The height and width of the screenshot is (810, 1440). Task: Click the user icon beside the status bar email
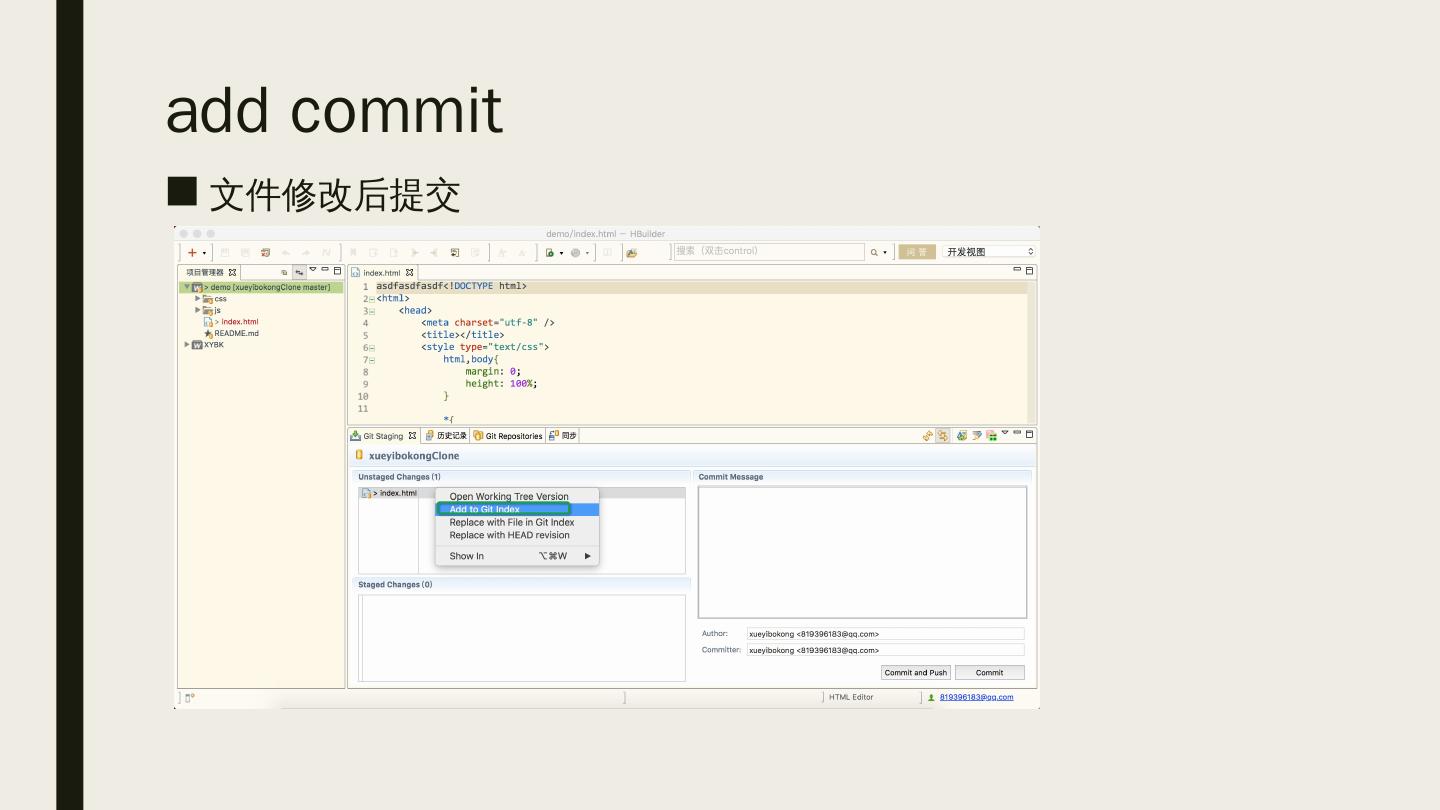point(931,698)
